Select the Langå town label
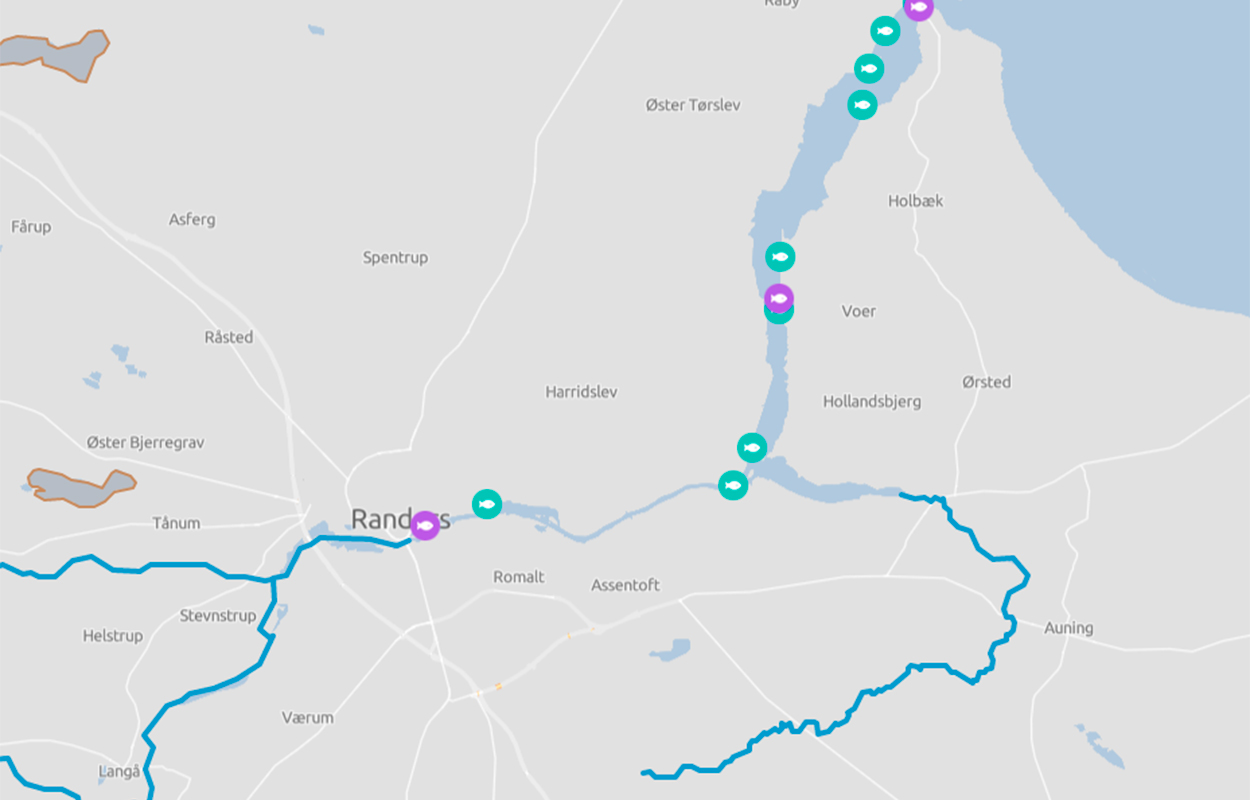1250x800 pixels. [119, 771]
